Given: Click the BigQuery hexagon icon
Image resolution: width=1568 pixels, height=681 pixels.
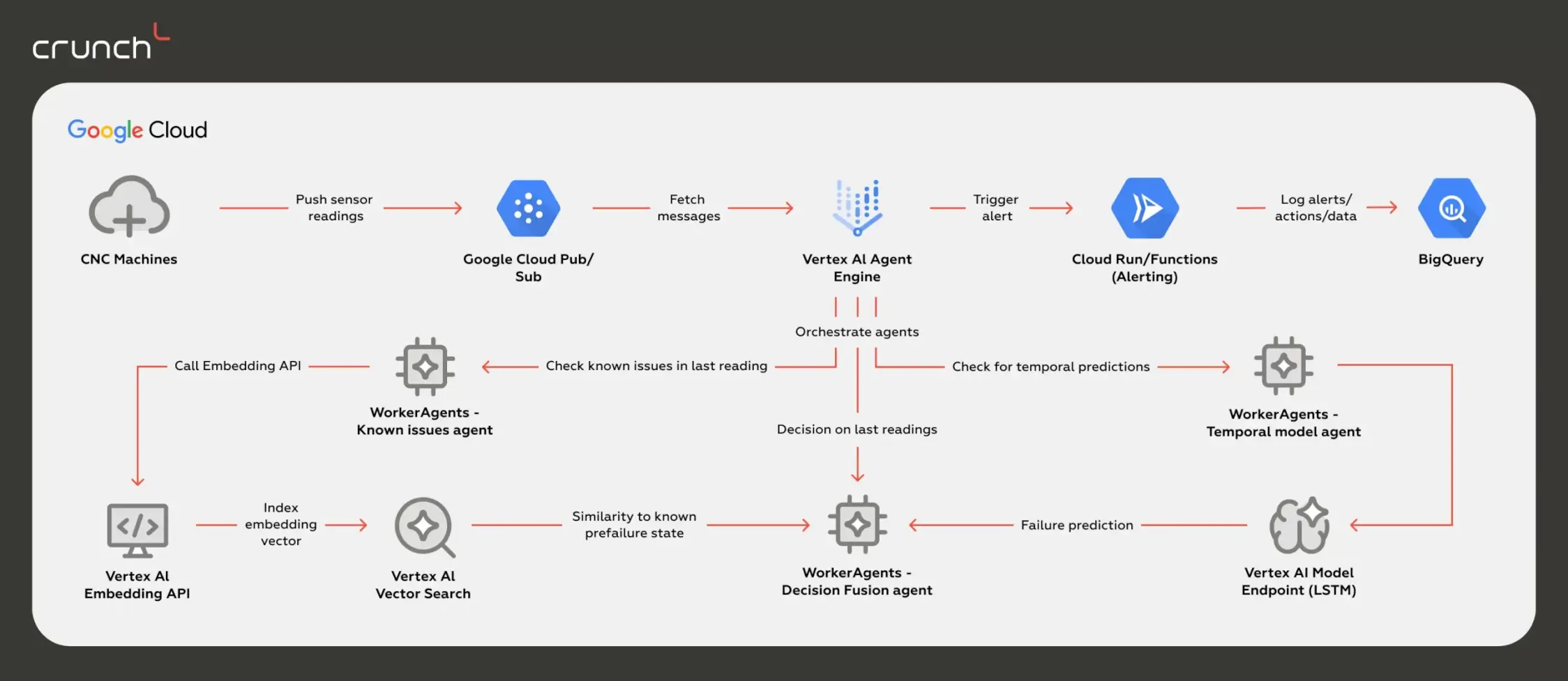Looking at the screenshot, I should (1452, 208).
